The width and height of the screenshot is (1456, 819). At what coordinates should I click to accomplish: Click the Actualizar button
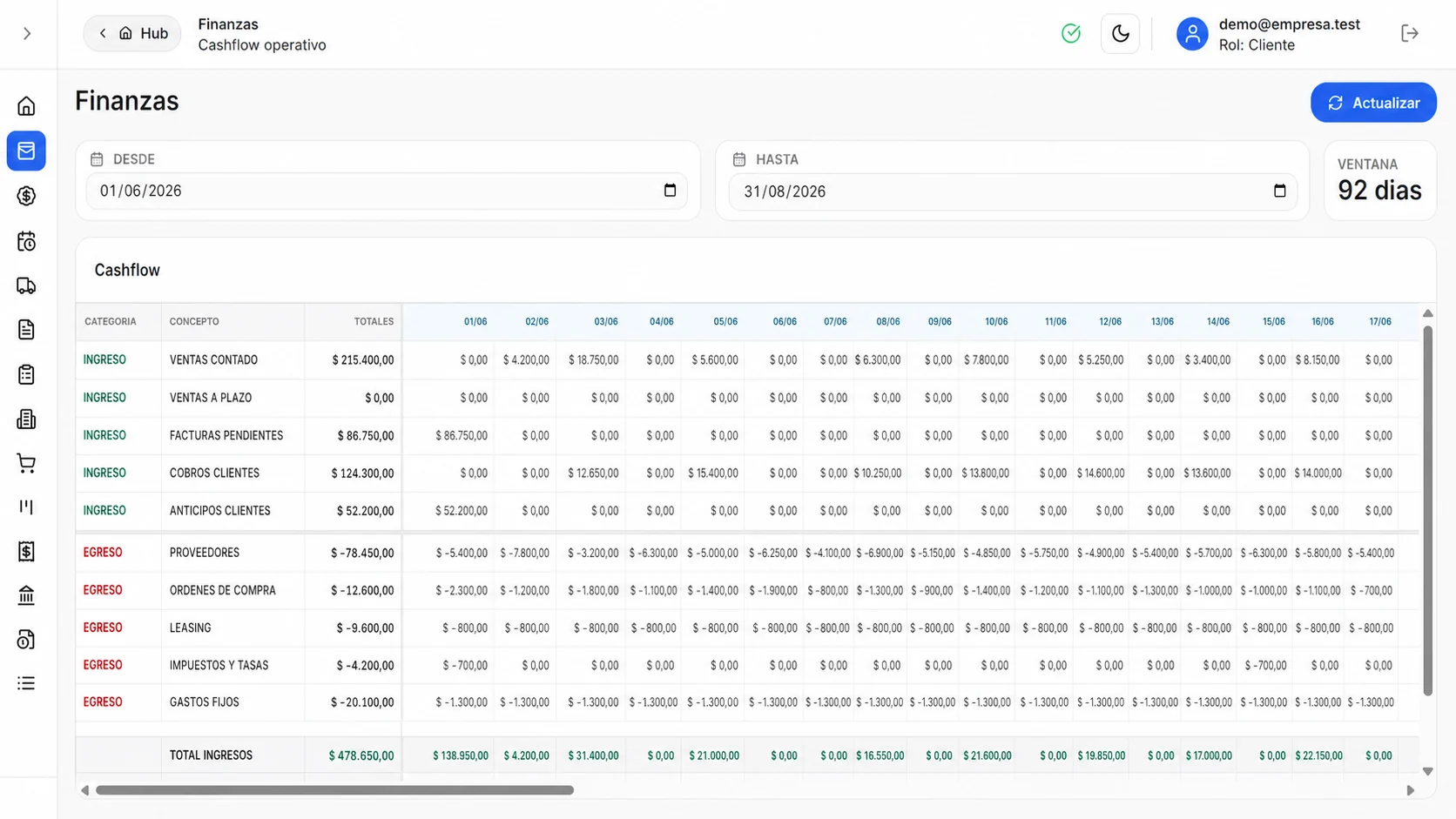(x=1373, y=103)
